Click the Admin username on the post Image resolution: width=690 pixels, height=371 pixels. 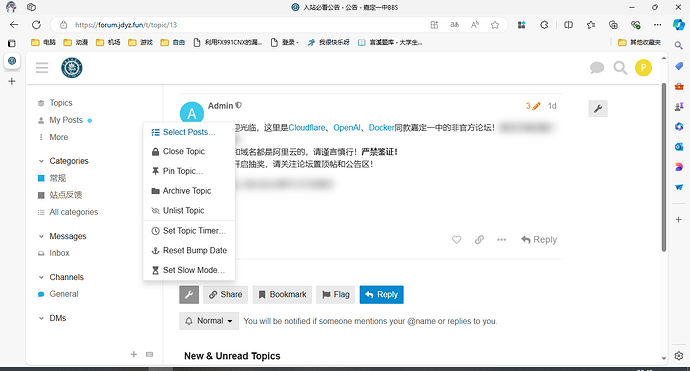click(220, 106)
